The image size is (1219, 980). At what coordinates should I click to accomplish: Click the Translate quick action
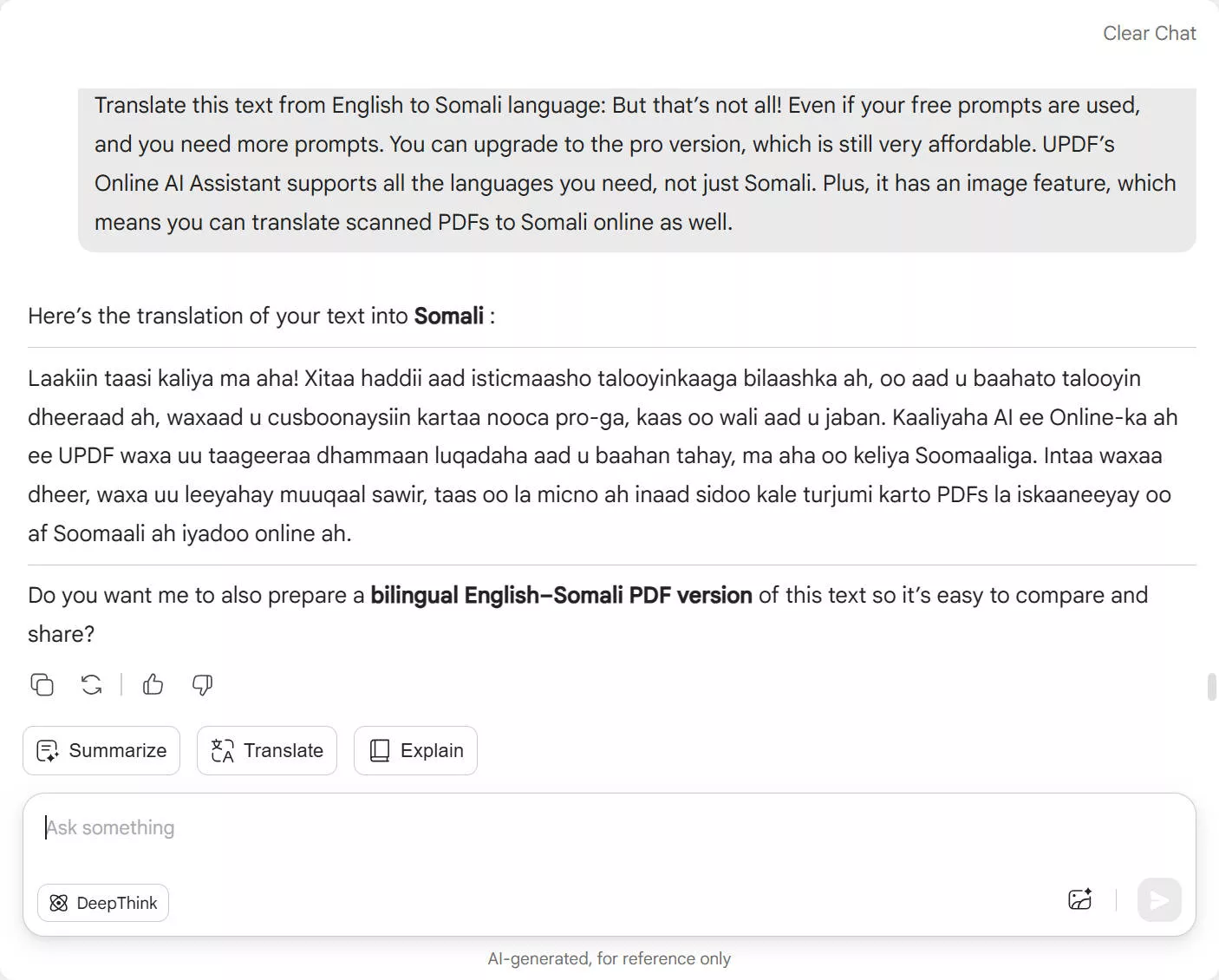[x=266, y=750]
